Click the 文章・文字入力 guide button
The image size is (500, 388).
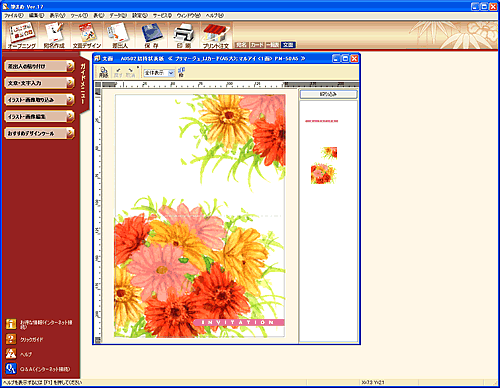(x=39, y=83)
